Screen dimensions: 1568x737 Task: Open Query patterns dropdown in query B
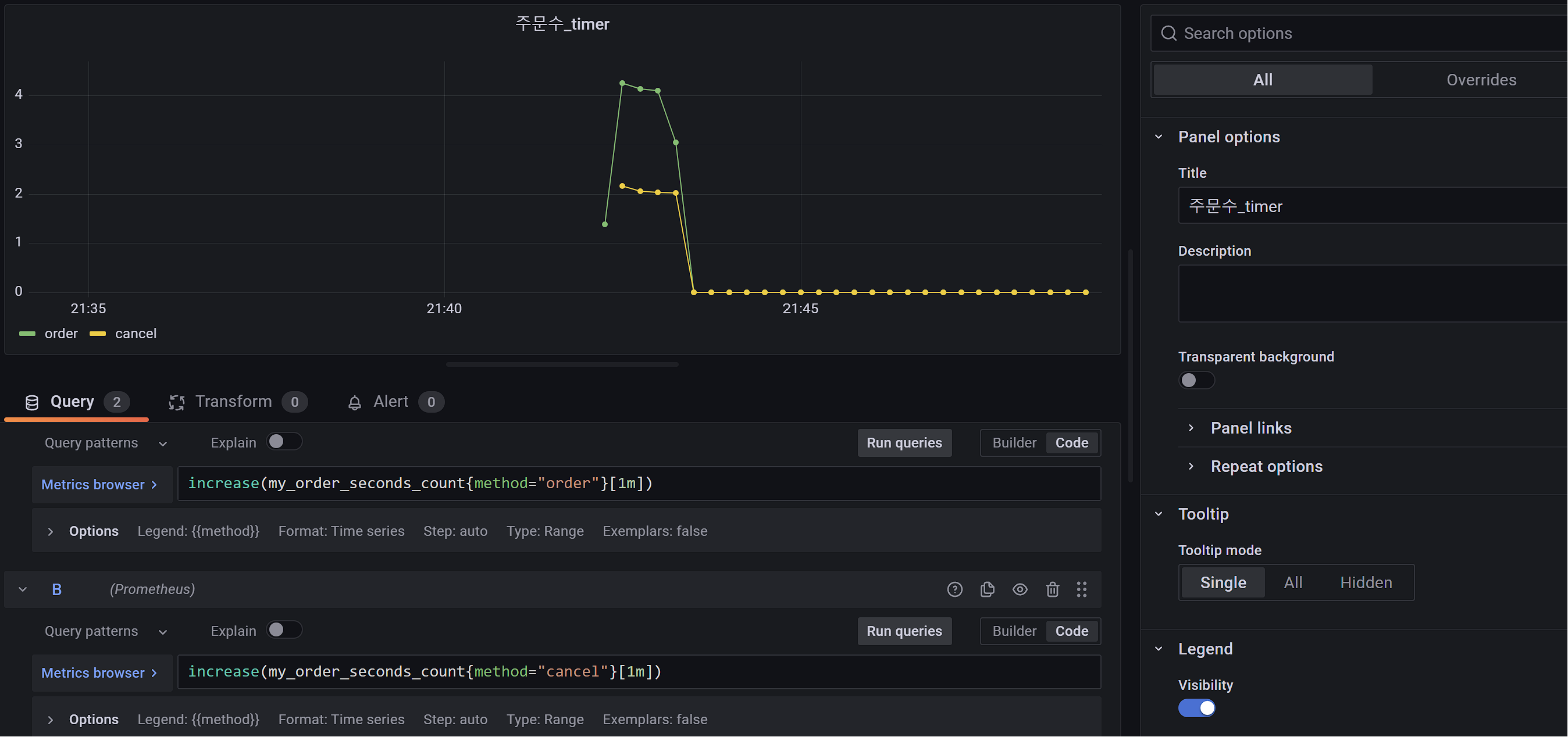(105, 631)
